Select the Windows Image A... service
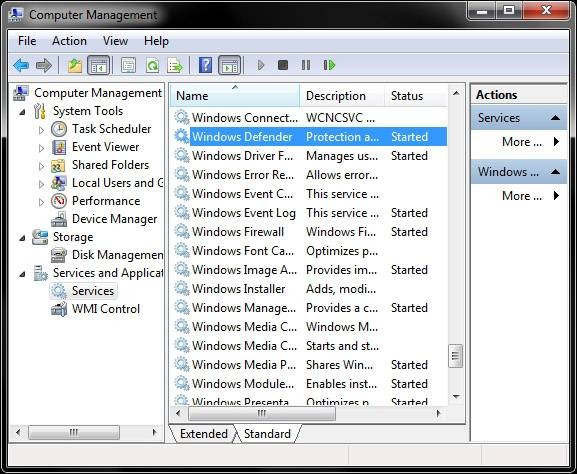The image size is (577, 474). (310, 270)
